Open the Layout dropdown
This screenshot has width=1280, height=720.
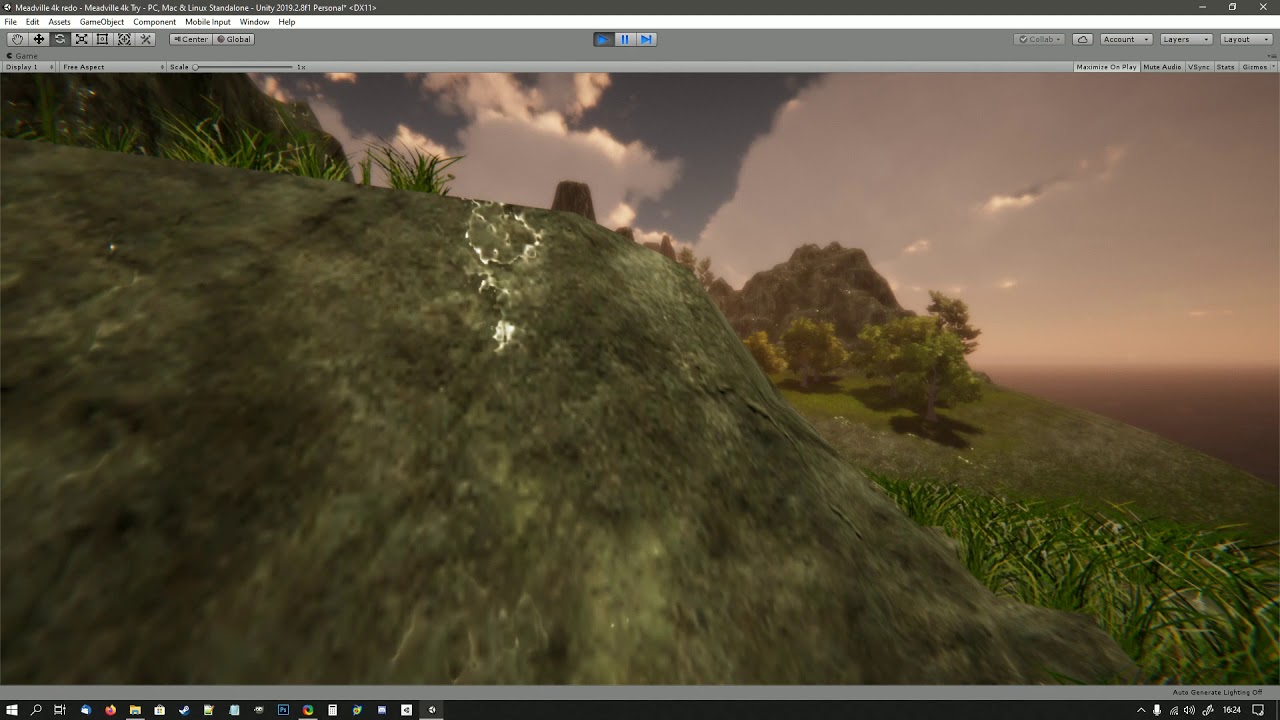point(1245,39)
